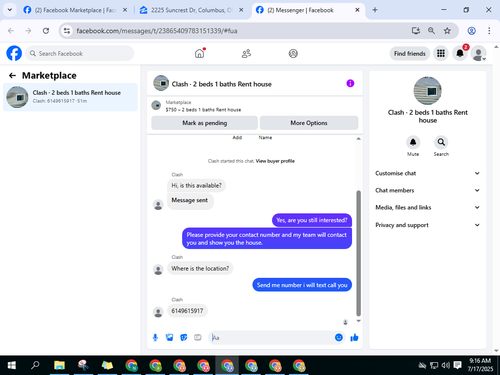Click the install app icon in address bar

415,31
